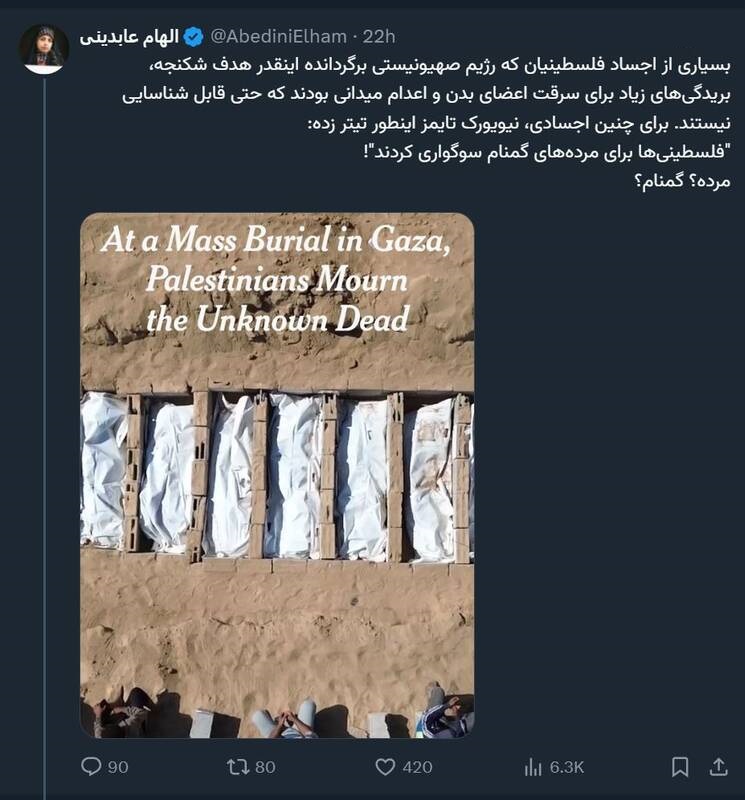Click the 420 likes count
Viewport: 745px width, 800px height.
pyautogui.click(x=417, y=767)
